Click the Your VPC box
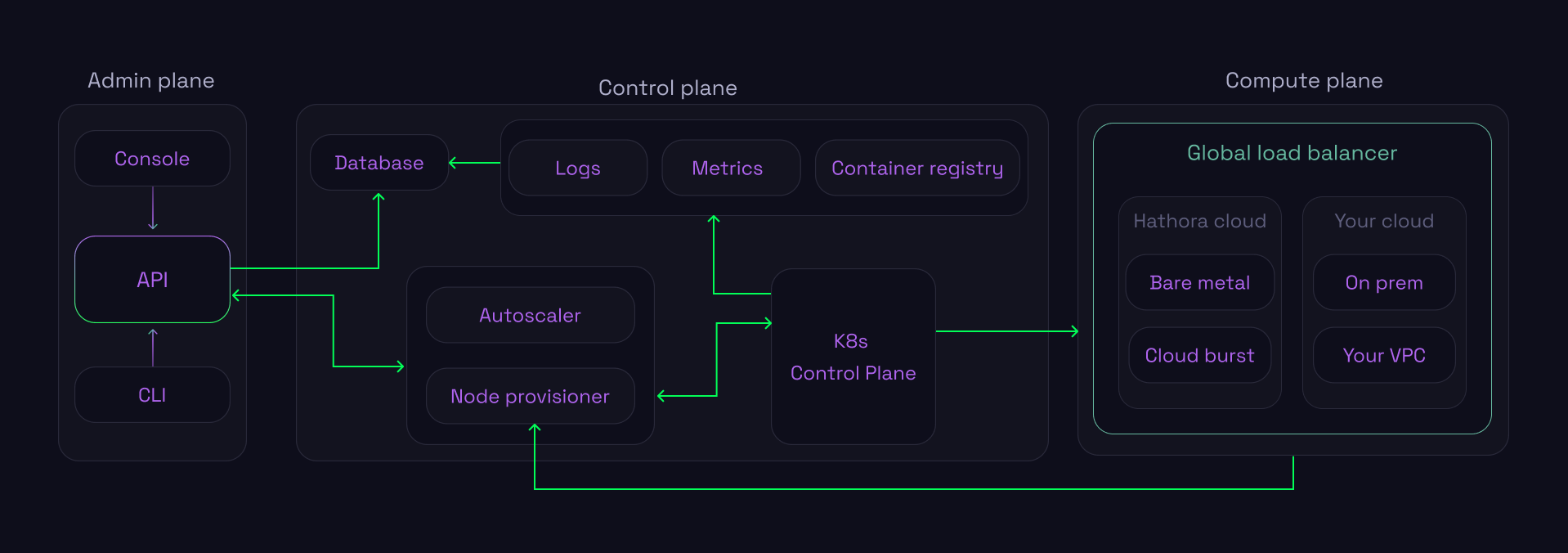This screenshot has width=1568, height=553. [x=1383, y=356]
